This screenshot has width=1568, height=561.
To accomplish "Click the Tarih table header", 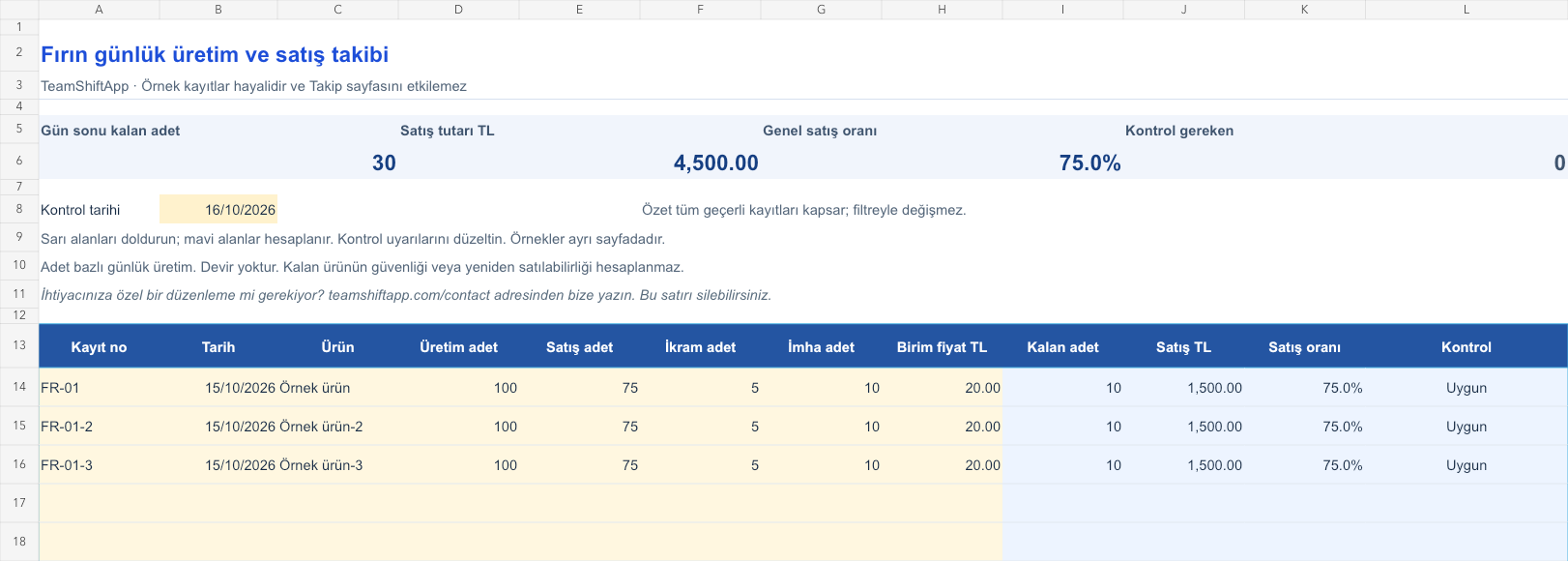I will (218, 347).
